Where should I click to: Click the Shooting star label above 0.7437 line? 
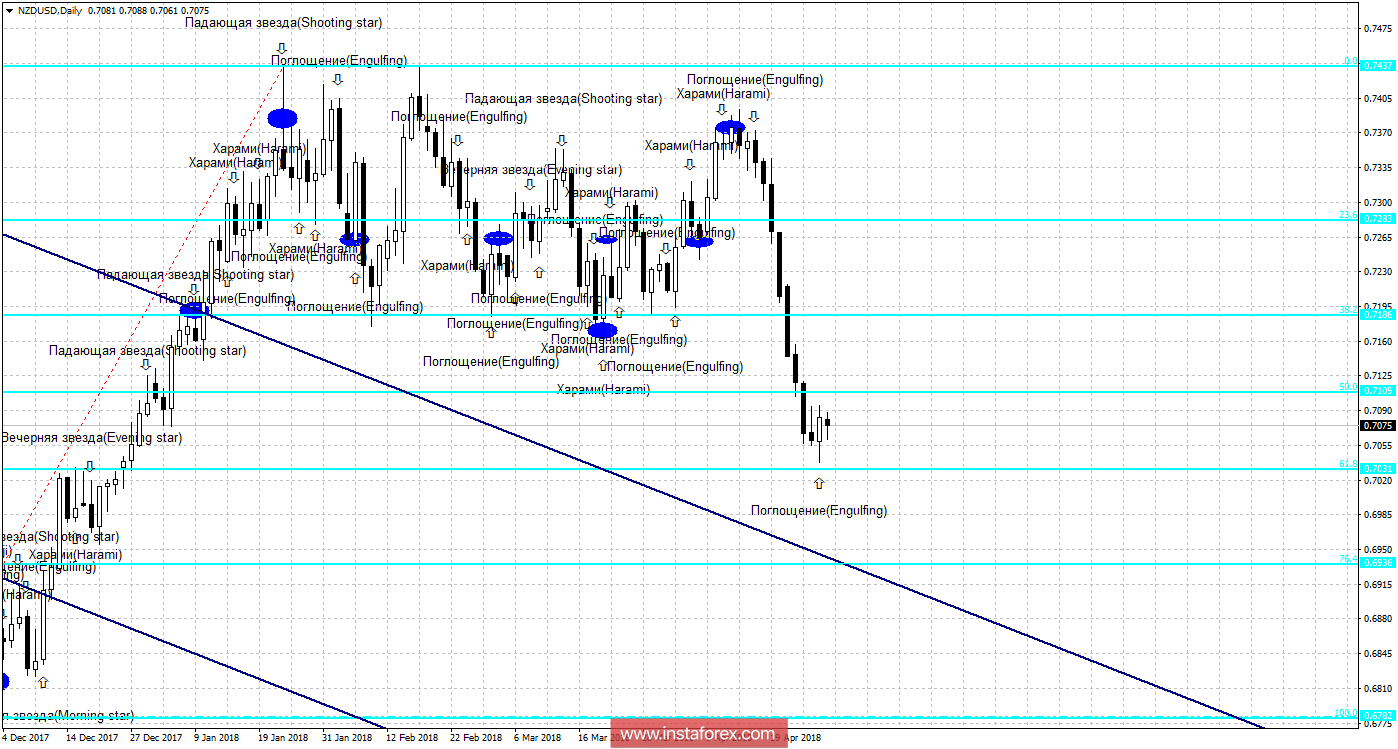(284, 22)
